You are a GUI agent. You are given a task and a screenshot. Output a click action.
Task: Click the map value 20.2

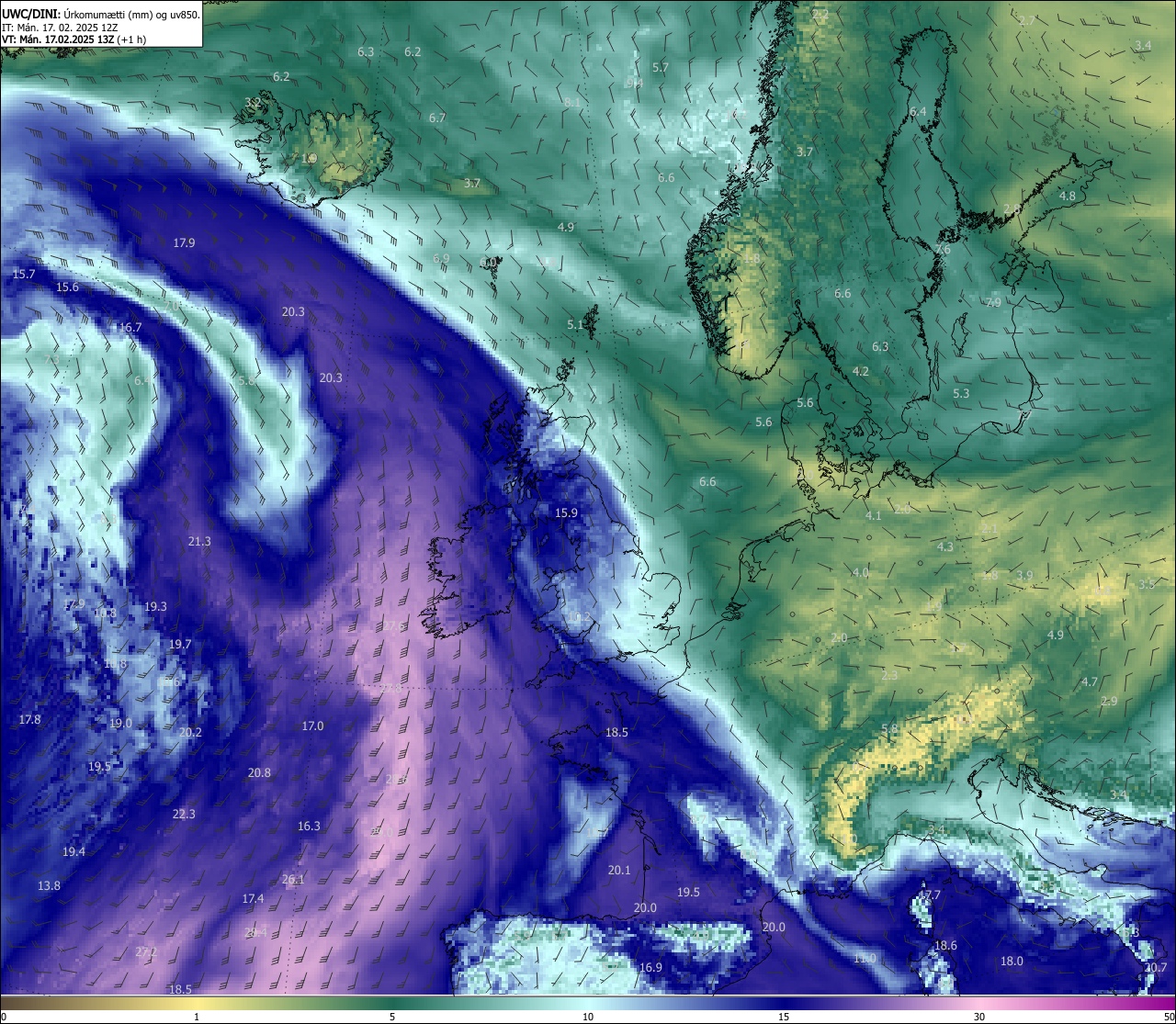point(190,733)
